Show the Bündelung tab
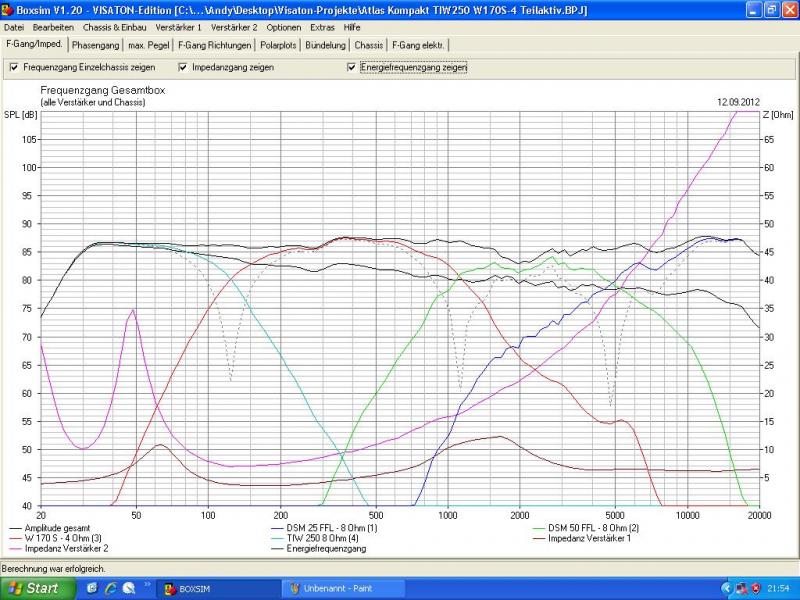 (x=326, y=45)
